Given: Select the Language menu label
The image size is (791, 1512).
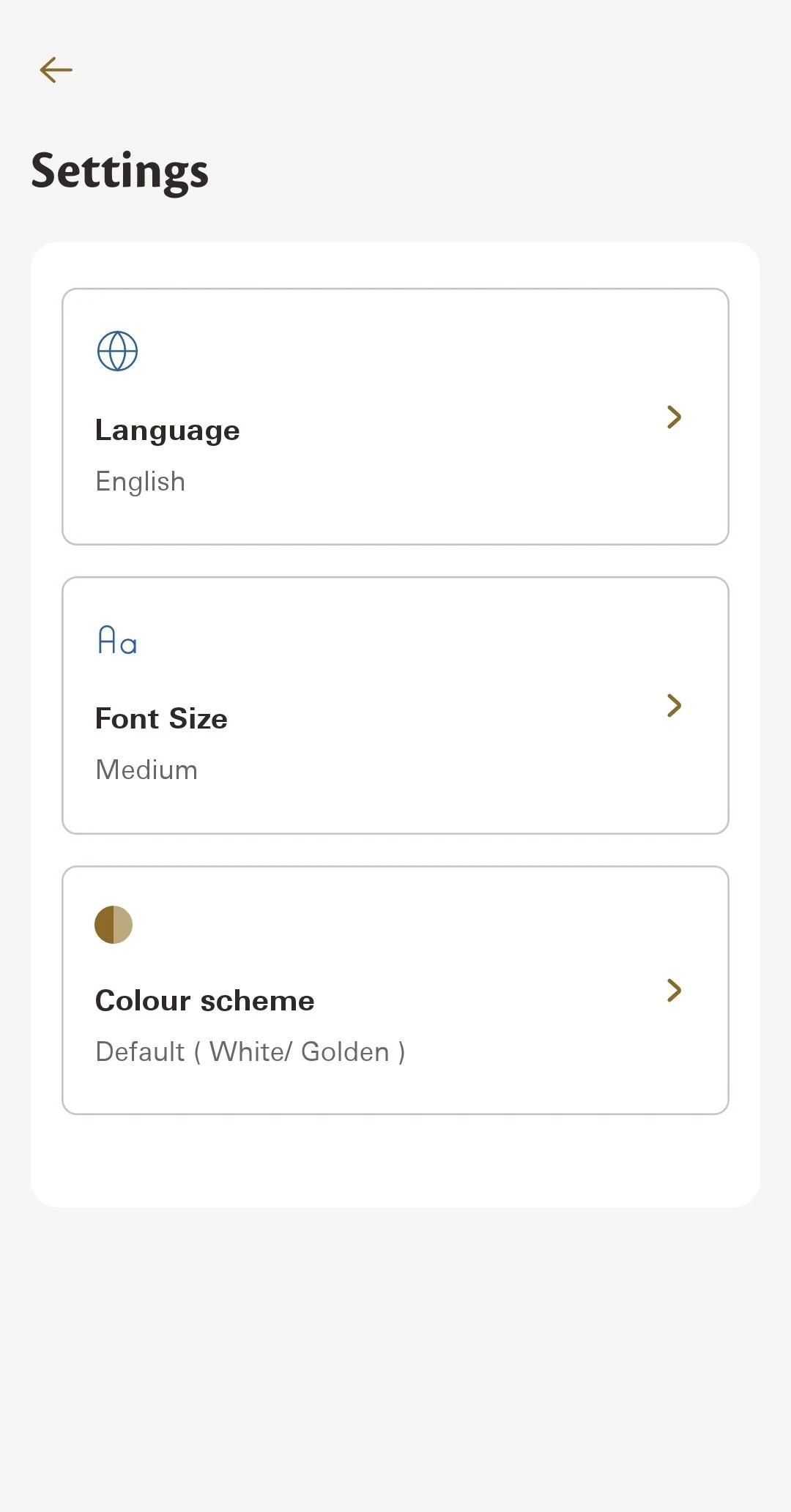Looking at the screenshot, I should coord(167,431).
